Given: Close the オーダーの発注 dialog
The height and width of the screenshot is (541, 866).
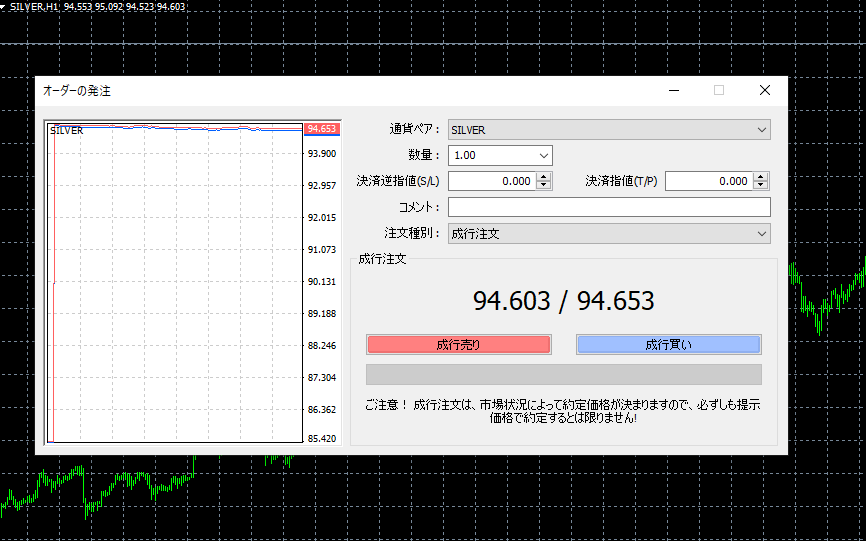Looking at the screenshot, I should click(765, 90).
